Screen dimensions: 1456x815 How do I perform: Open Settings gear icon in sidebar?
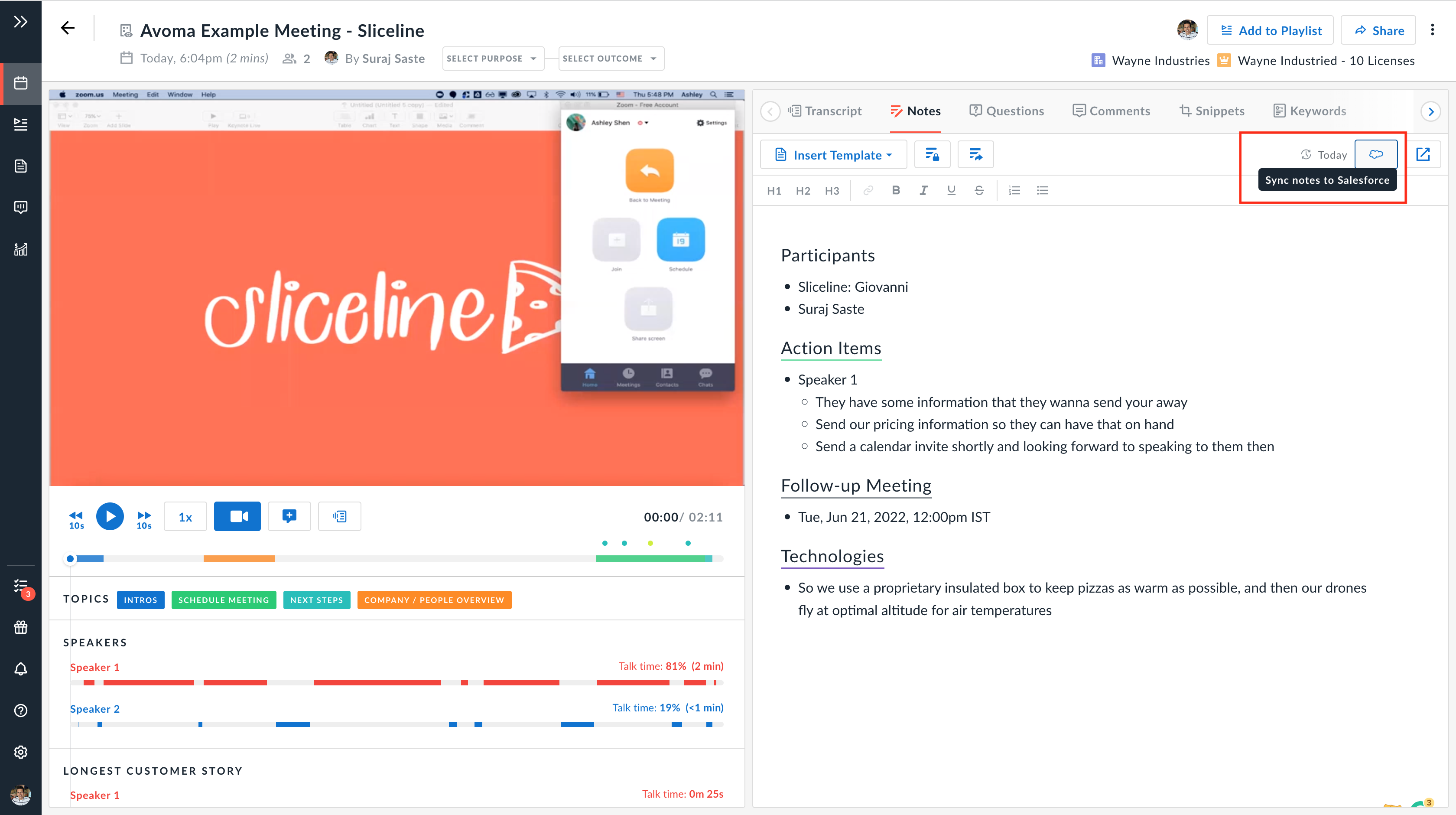[21, 752]
